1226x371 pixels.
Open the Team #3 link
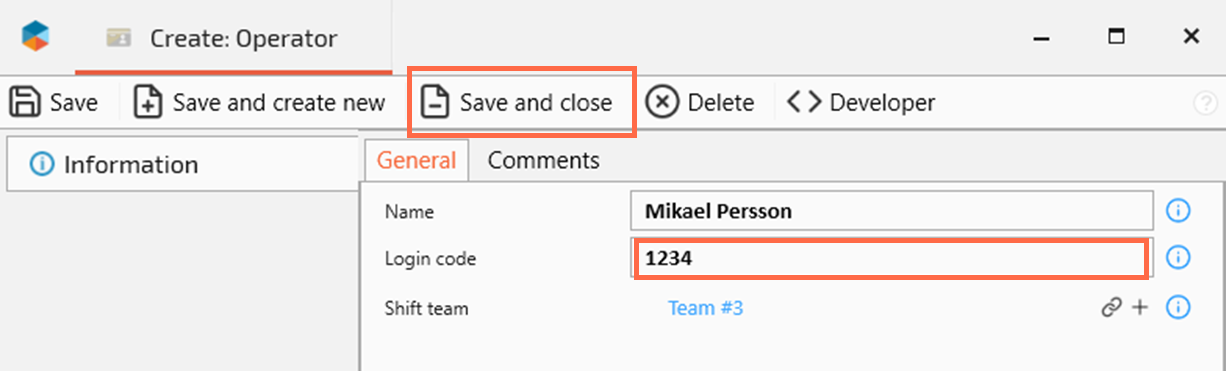click(x=705, y=308)
